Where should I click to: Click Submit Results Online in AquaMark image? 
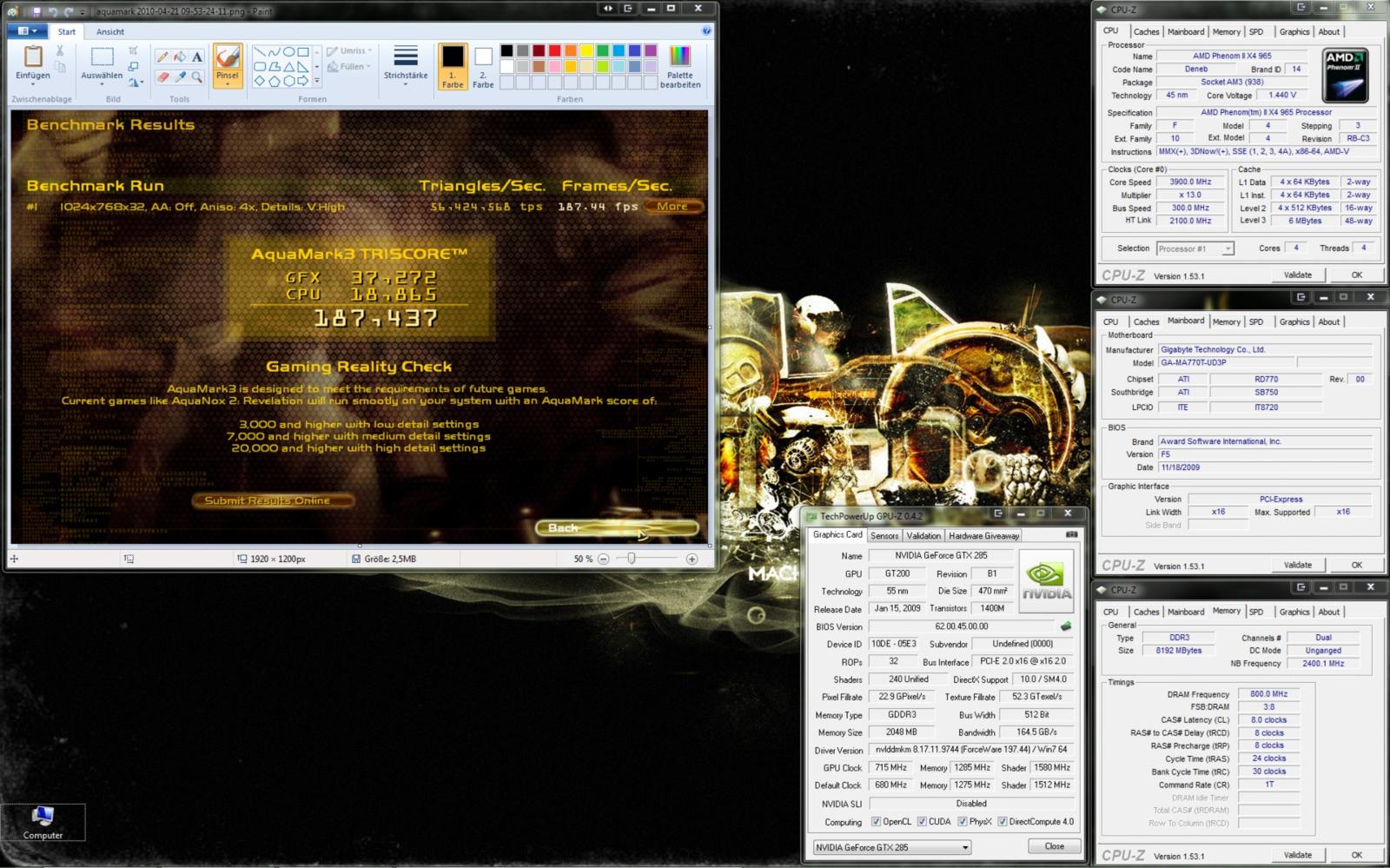click(x=272, y=500)
